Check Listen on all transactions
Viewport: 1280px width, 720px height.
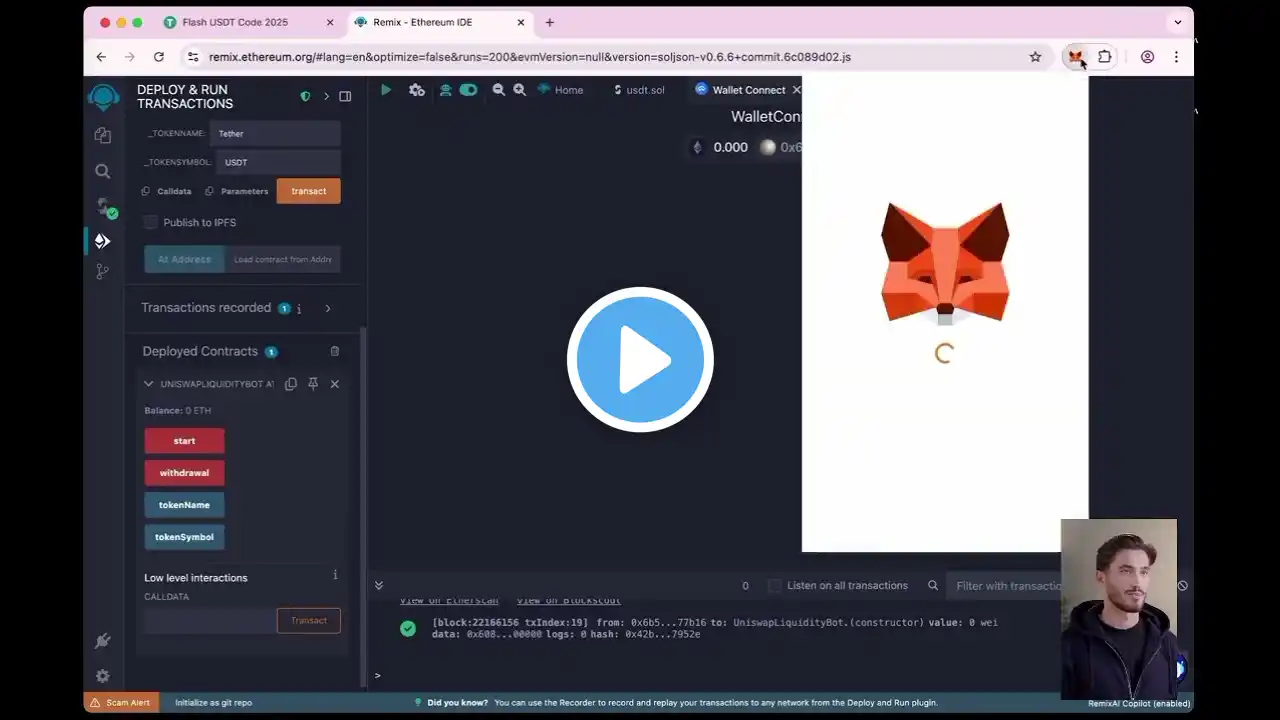point(775,586)
